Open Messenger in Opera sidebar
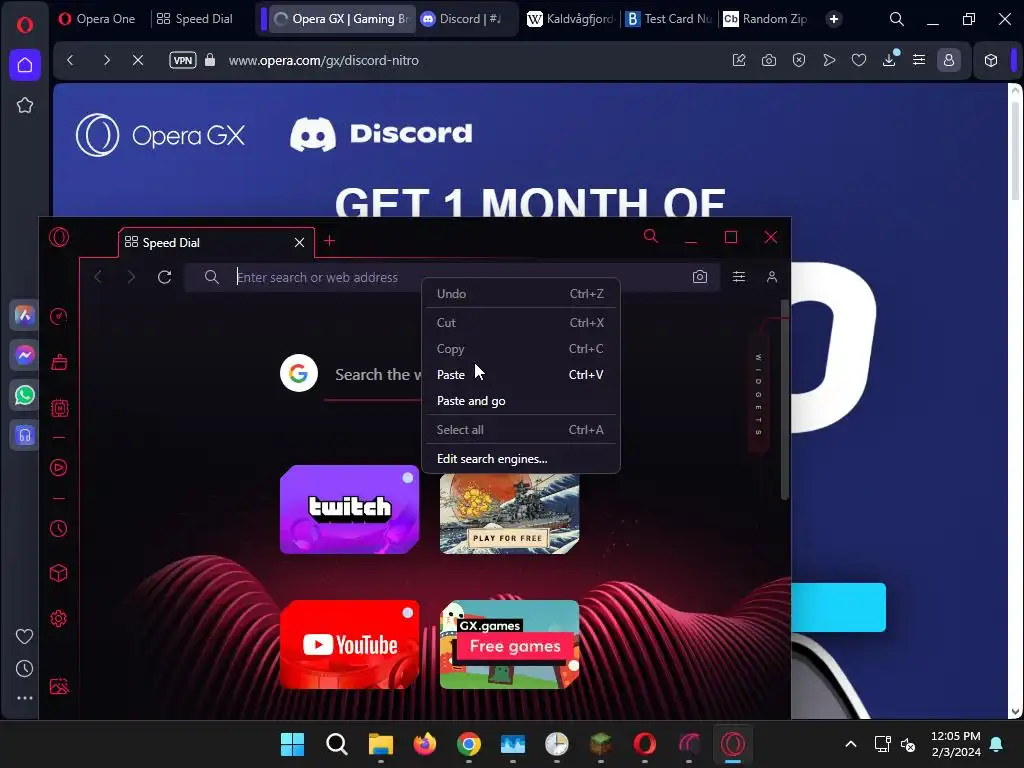Viewport: 1024px width, 768px height. [x=25, y=355]
